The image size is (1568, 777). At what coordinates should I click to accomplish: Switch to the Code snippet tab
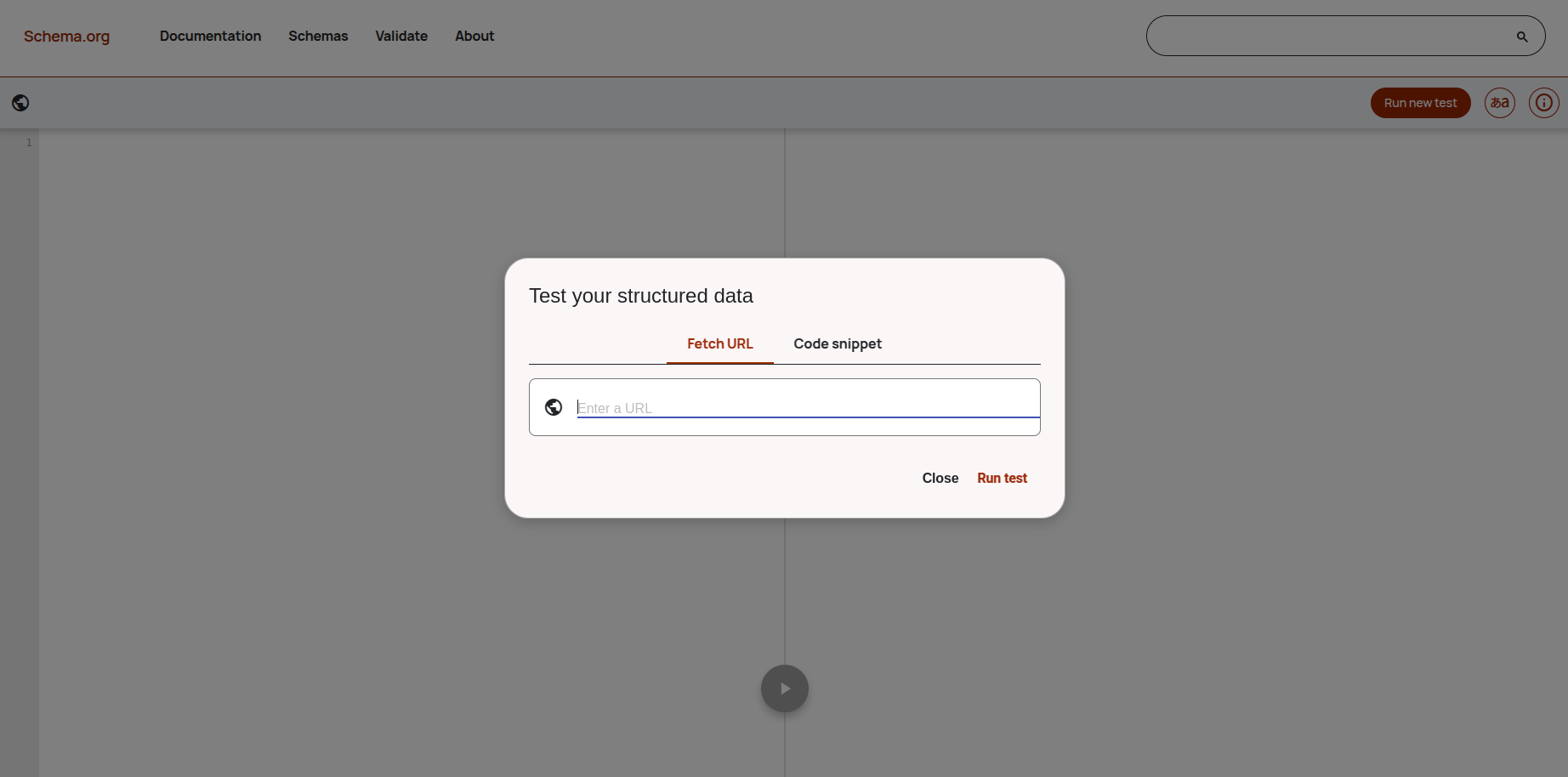point(838,343)
